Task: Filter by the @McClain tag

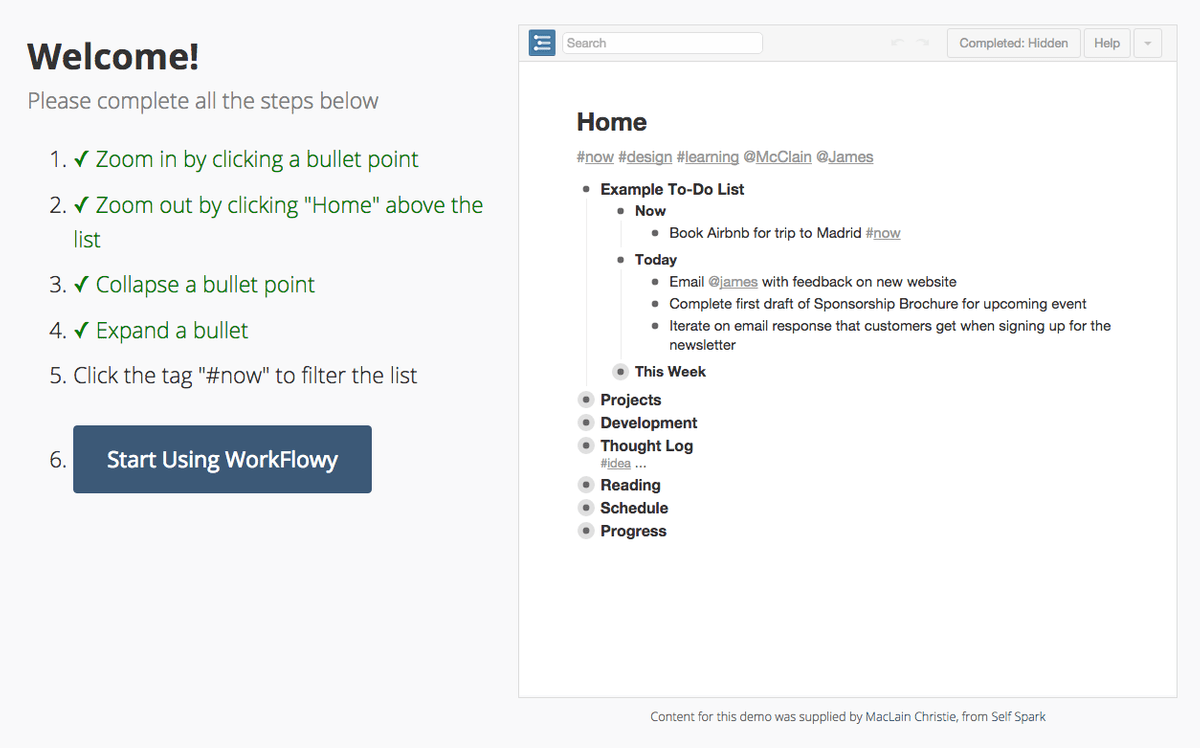Action: (x=777, y=157)
